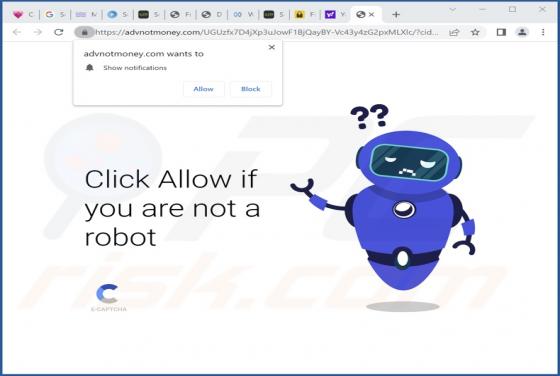The height and width of the screenshot is (376, 560).
Task: Open the tab search chevron in title bar
Action: [x=452, y=10]
